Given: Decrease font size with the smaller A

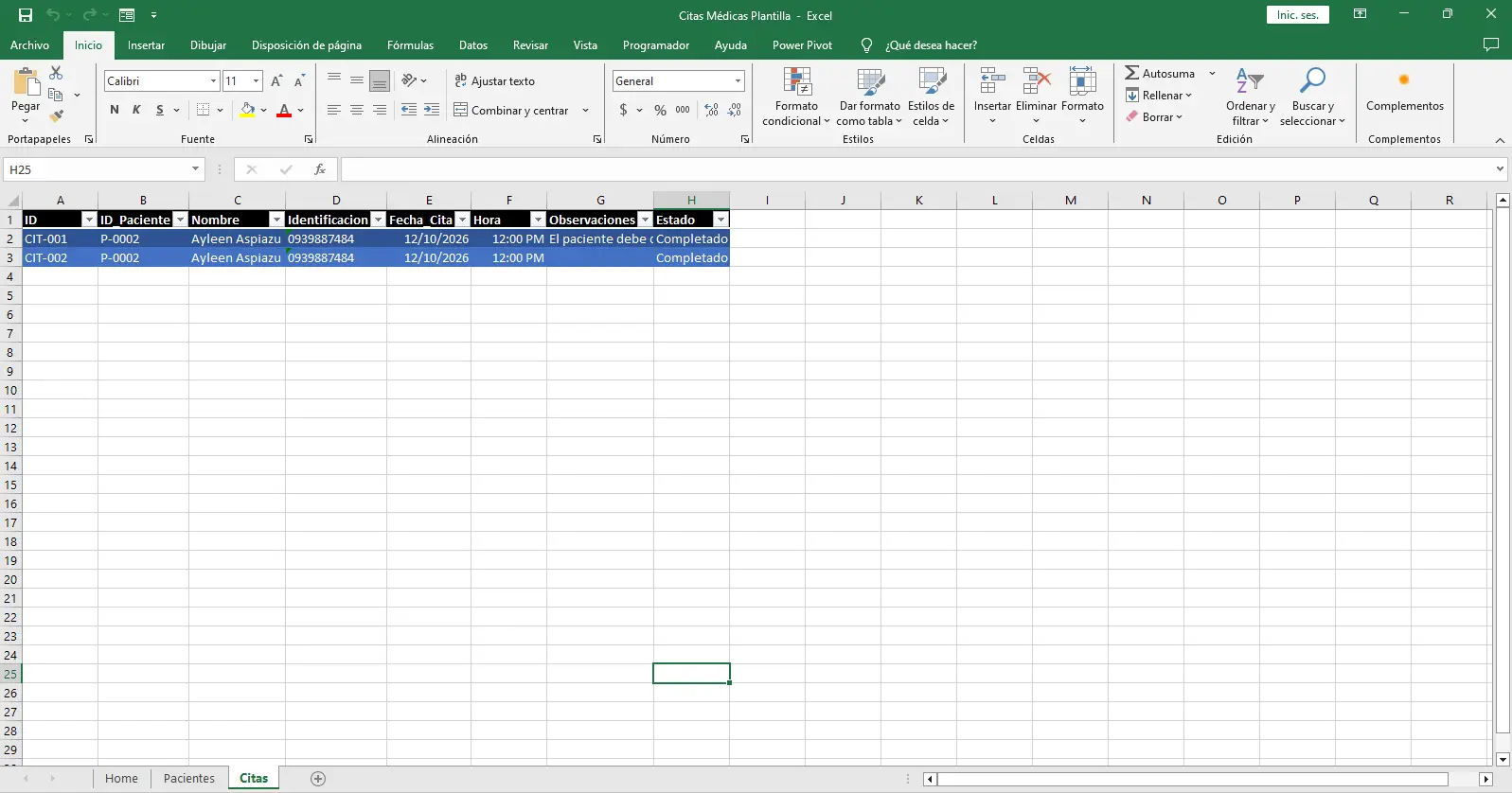Looking at the screenshot, I should click(299, 81).
